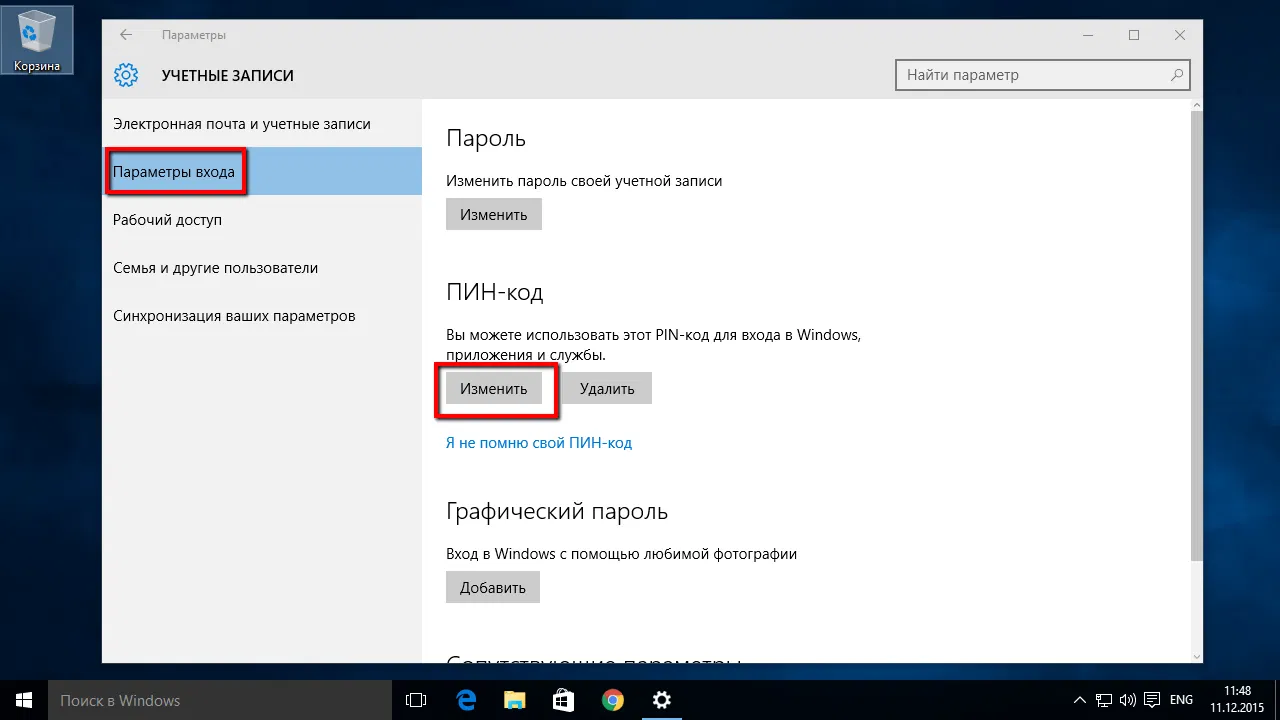Add a picture password
The image size is (1280, 720).
[493, 587]
